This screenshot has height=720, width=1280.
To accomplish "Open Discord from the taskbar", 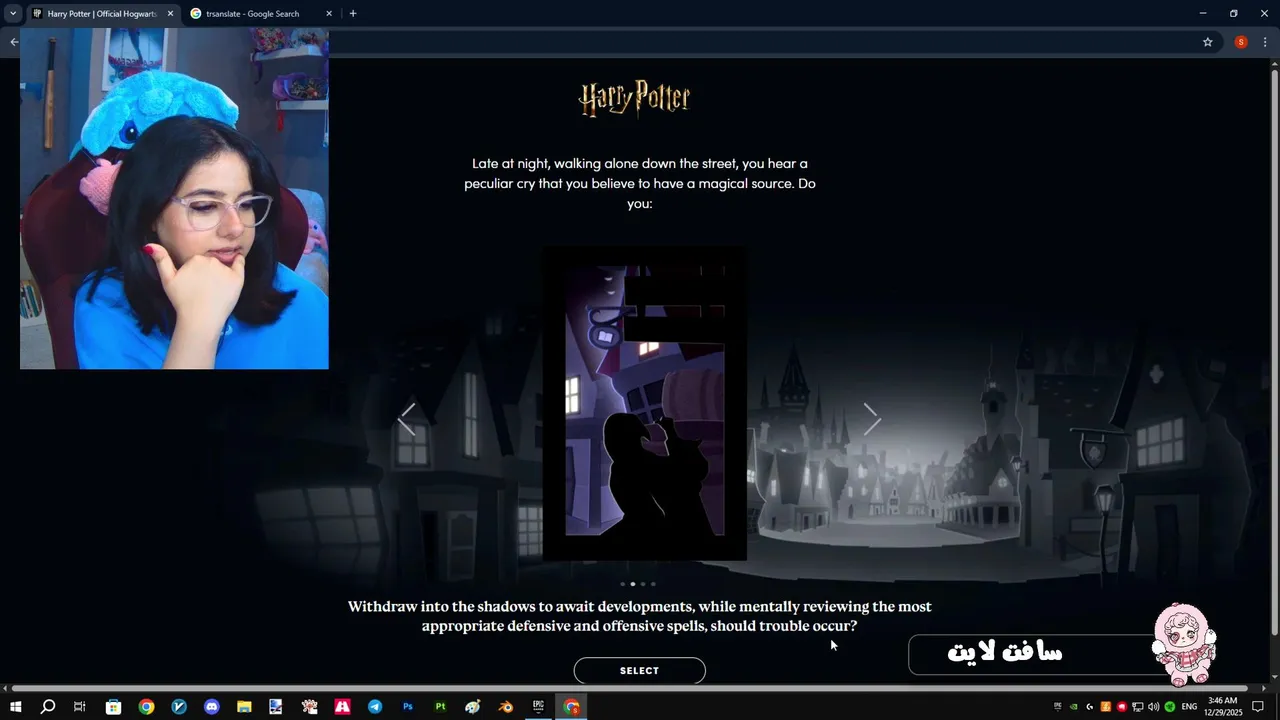I will (x=211, y=707).
